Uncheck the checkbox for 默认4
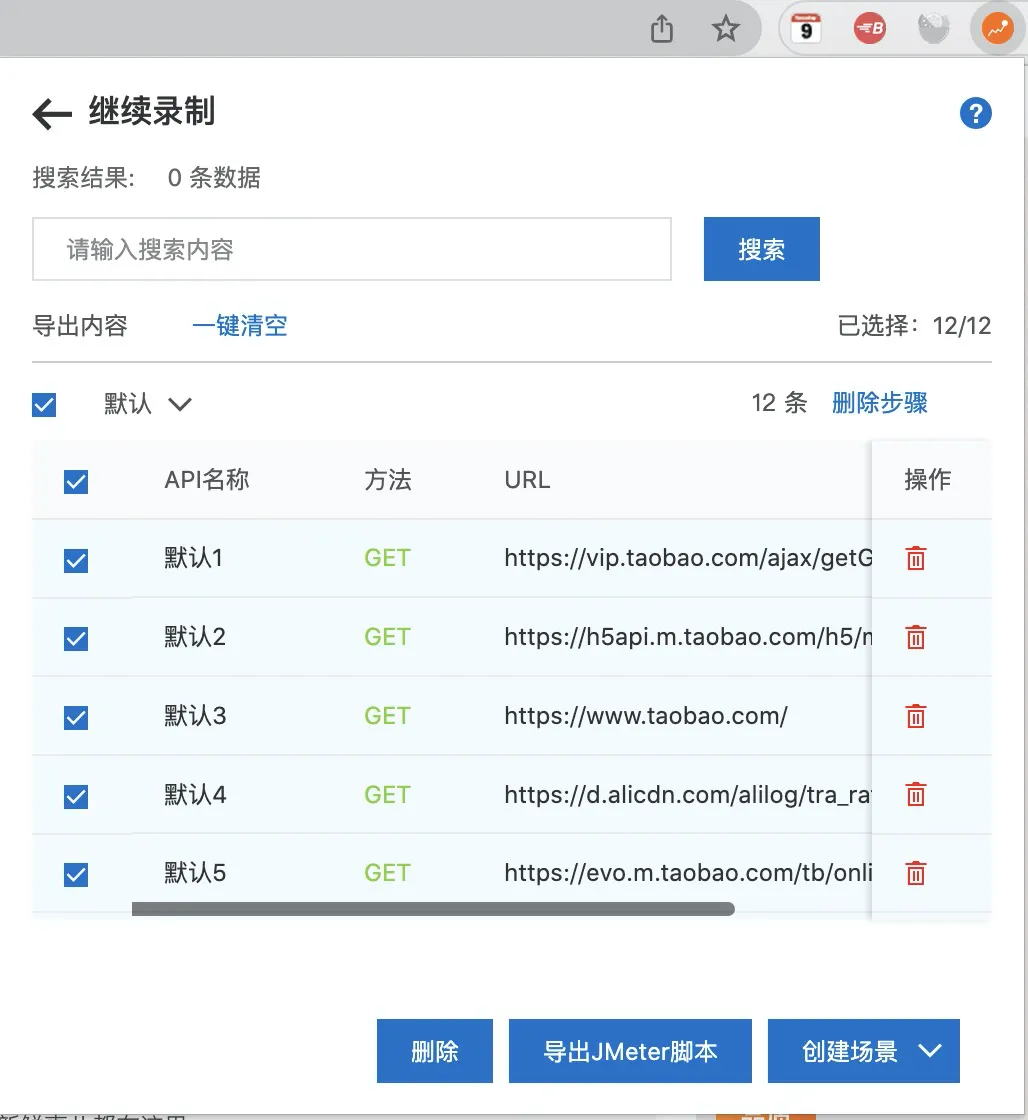The height and width of the screenshot is (1120, 1028). coord(76,796)
